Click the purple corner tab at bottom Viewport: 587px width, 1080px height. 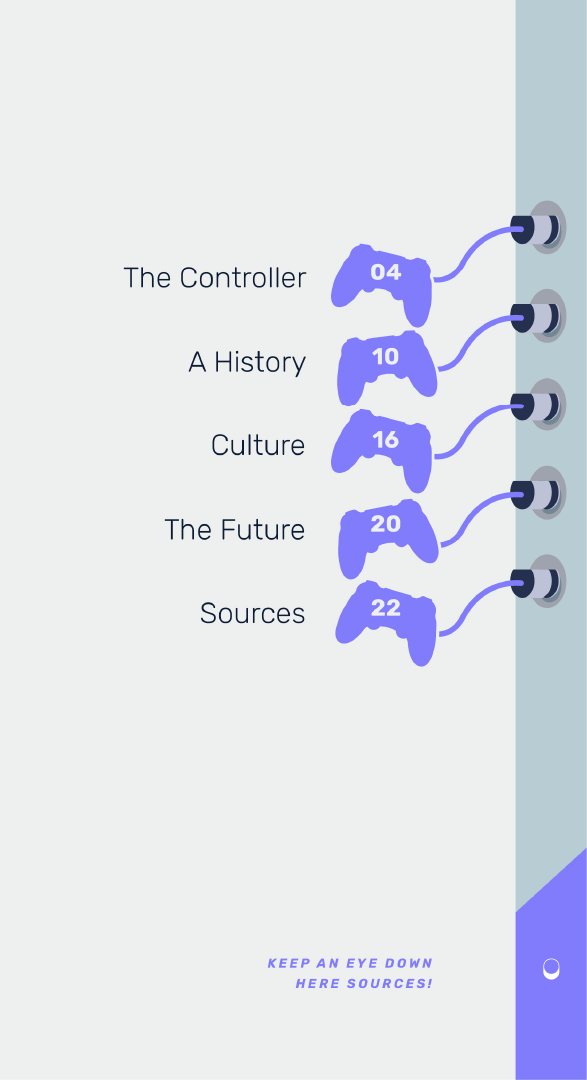pyautogui.click(x=551, y=964)
